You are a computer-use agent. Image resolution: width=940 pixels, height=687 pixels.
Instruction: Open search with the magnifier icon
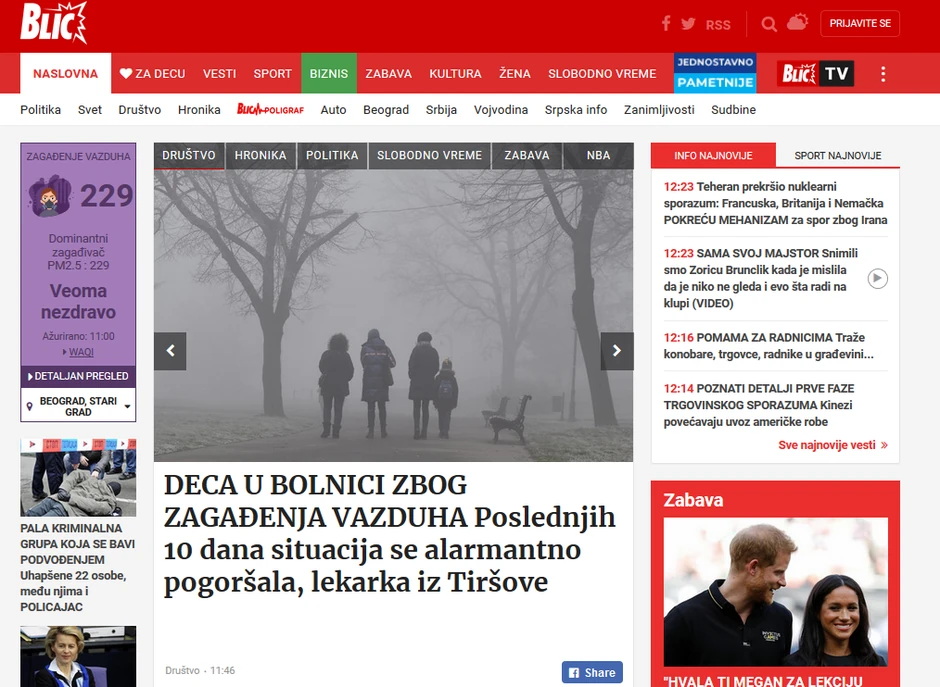coord(768,23)
